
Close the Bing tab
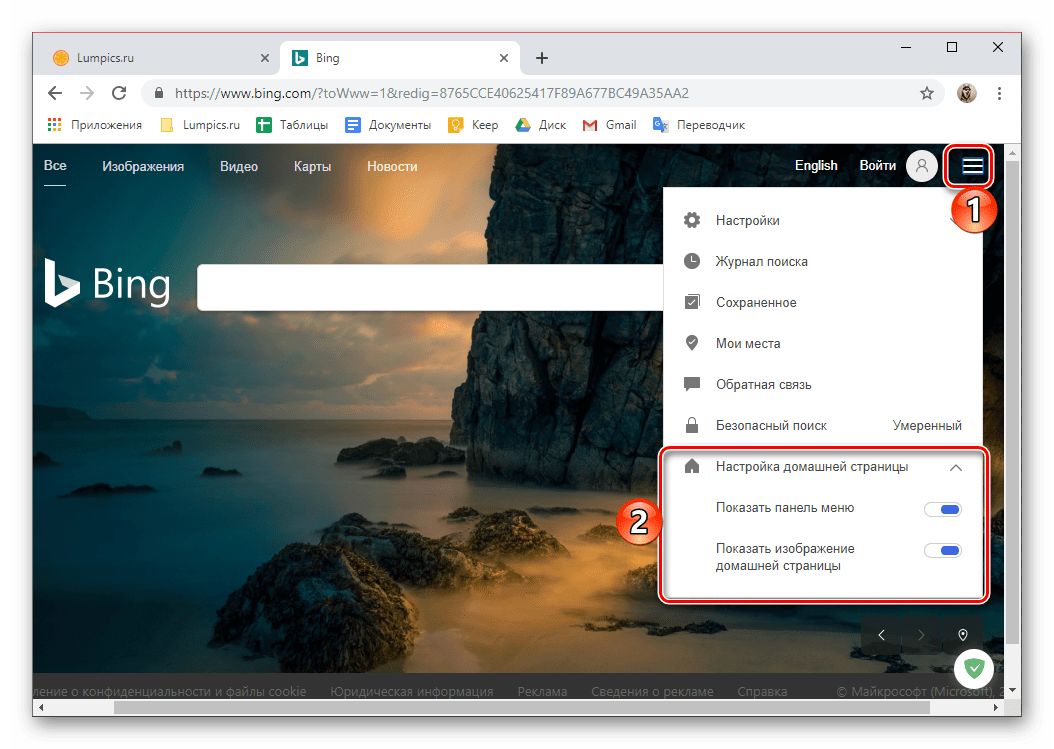(503, 58)
